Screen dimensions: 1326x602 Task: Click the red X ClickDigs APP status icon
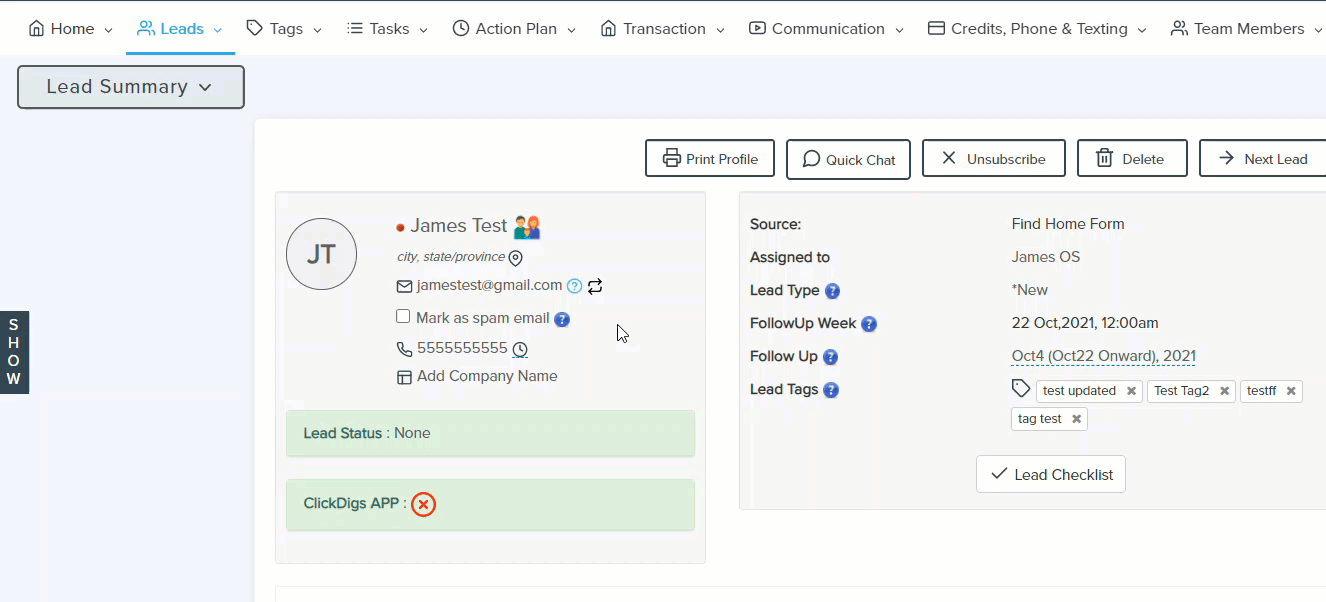424,505
